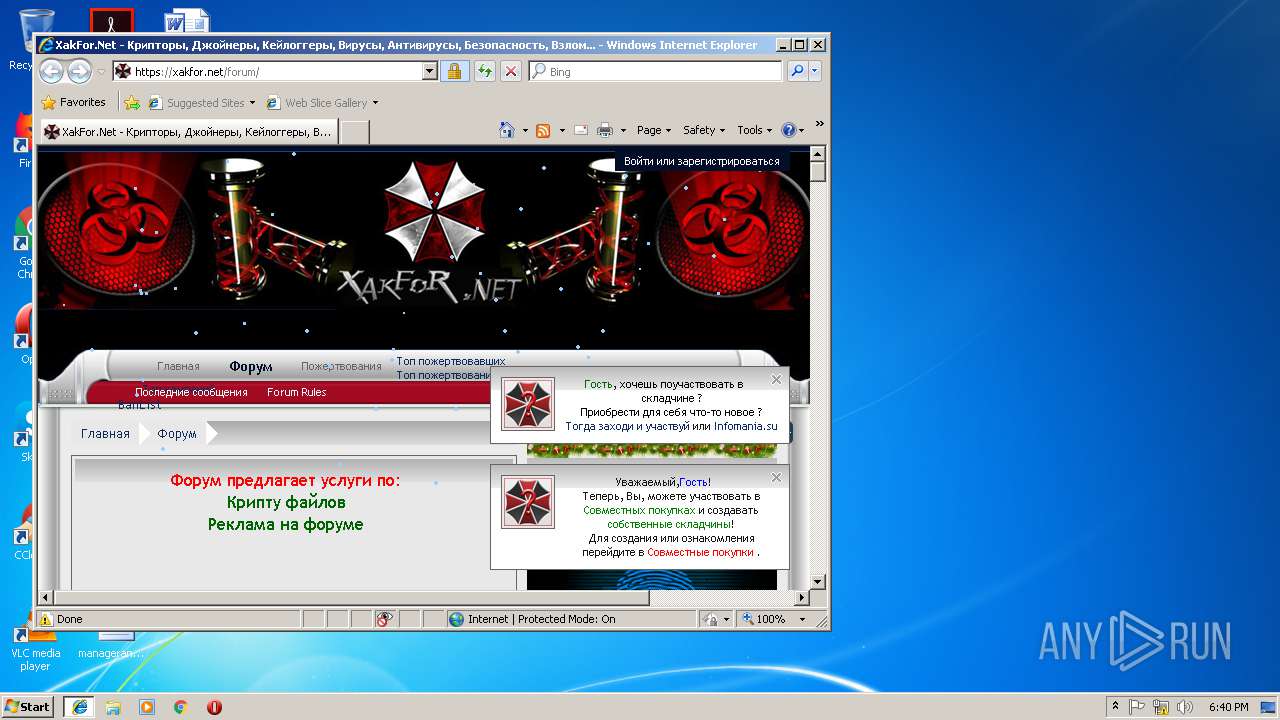Open the Start menu
This screenshot has height=720, width=1280.
pyautogui.click(x=28, y=706)
